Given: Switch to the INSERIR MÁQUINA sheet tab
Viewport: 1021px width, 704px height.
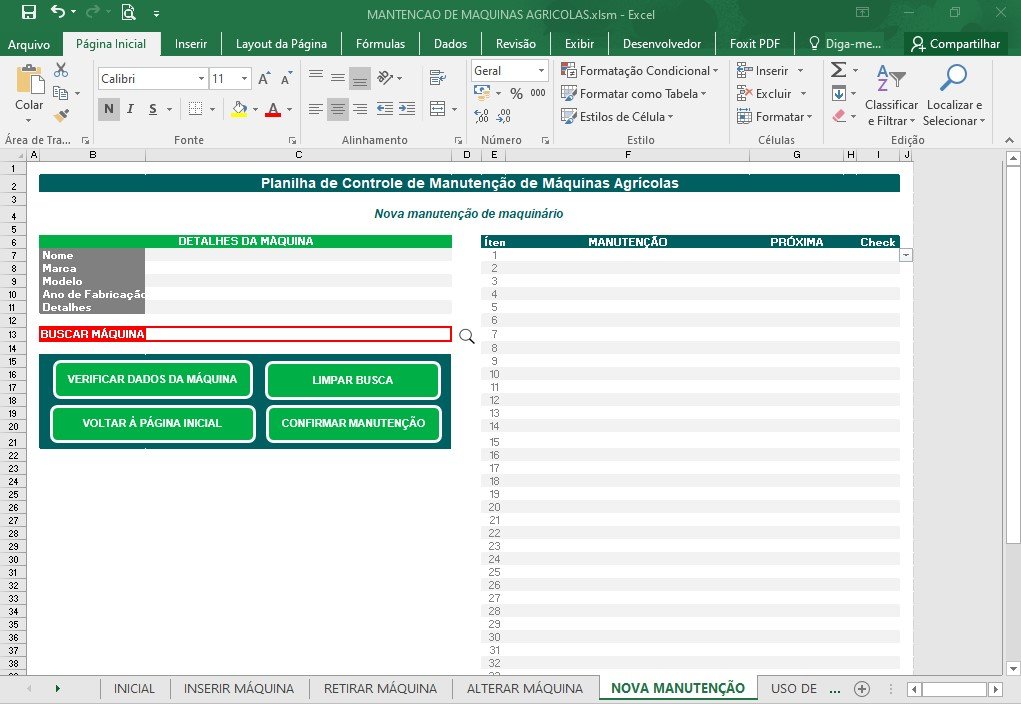Looking at the screenshot, I should pyautogui.click(x=238, y=688).
